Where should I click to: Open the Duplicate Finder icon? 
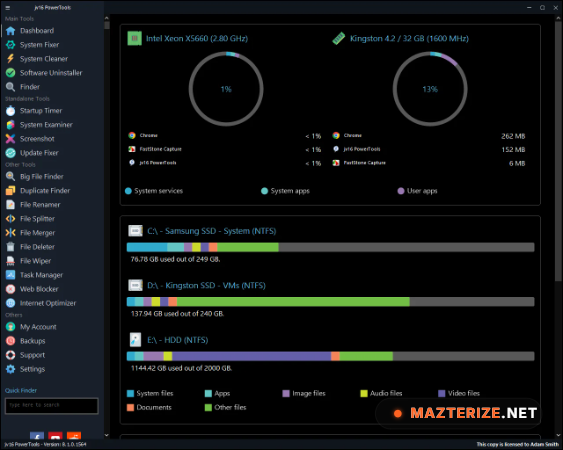coord(10,190)
